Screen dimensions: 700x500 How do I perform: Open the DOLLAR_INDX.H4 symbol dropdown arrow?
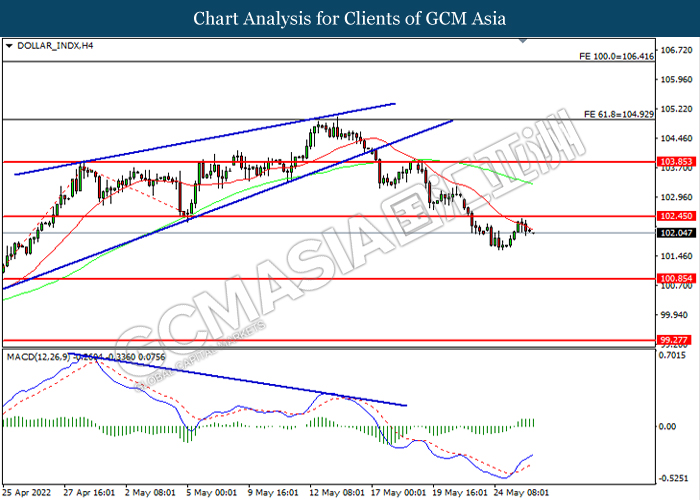click(9, 46)
